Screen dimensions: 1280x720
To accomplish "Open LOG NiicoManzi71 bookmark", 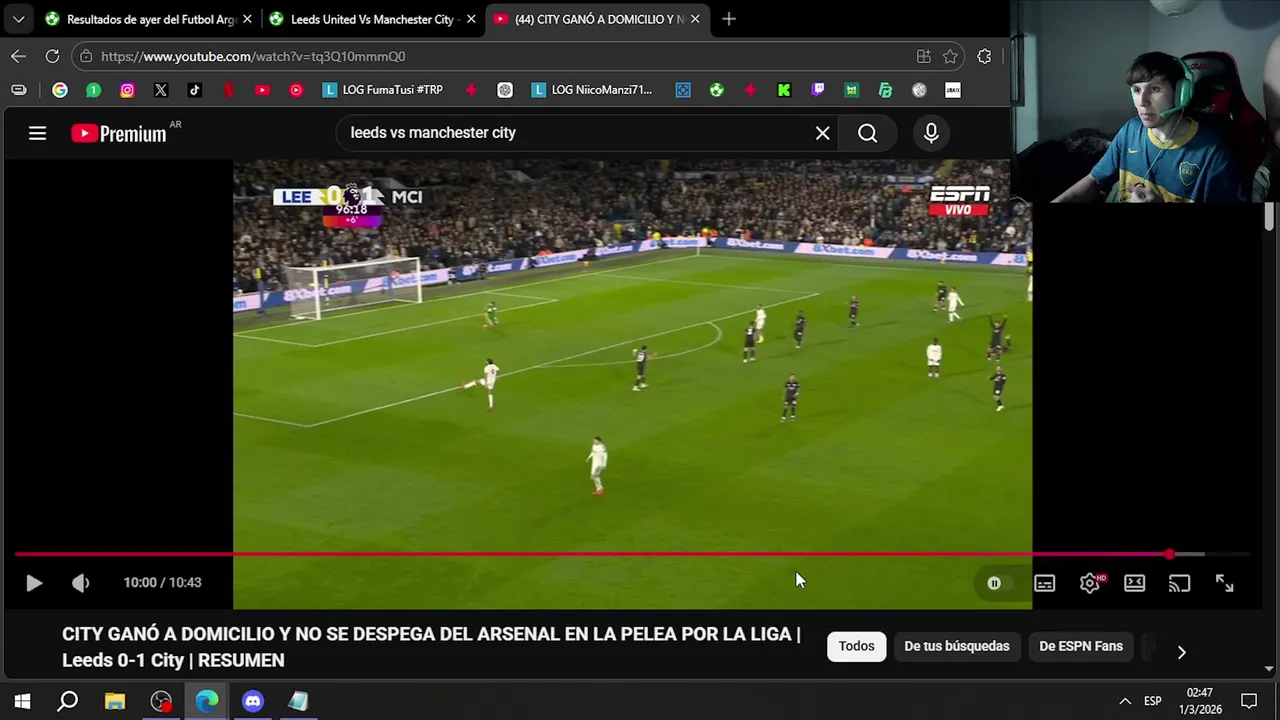I will click(591, 90).
